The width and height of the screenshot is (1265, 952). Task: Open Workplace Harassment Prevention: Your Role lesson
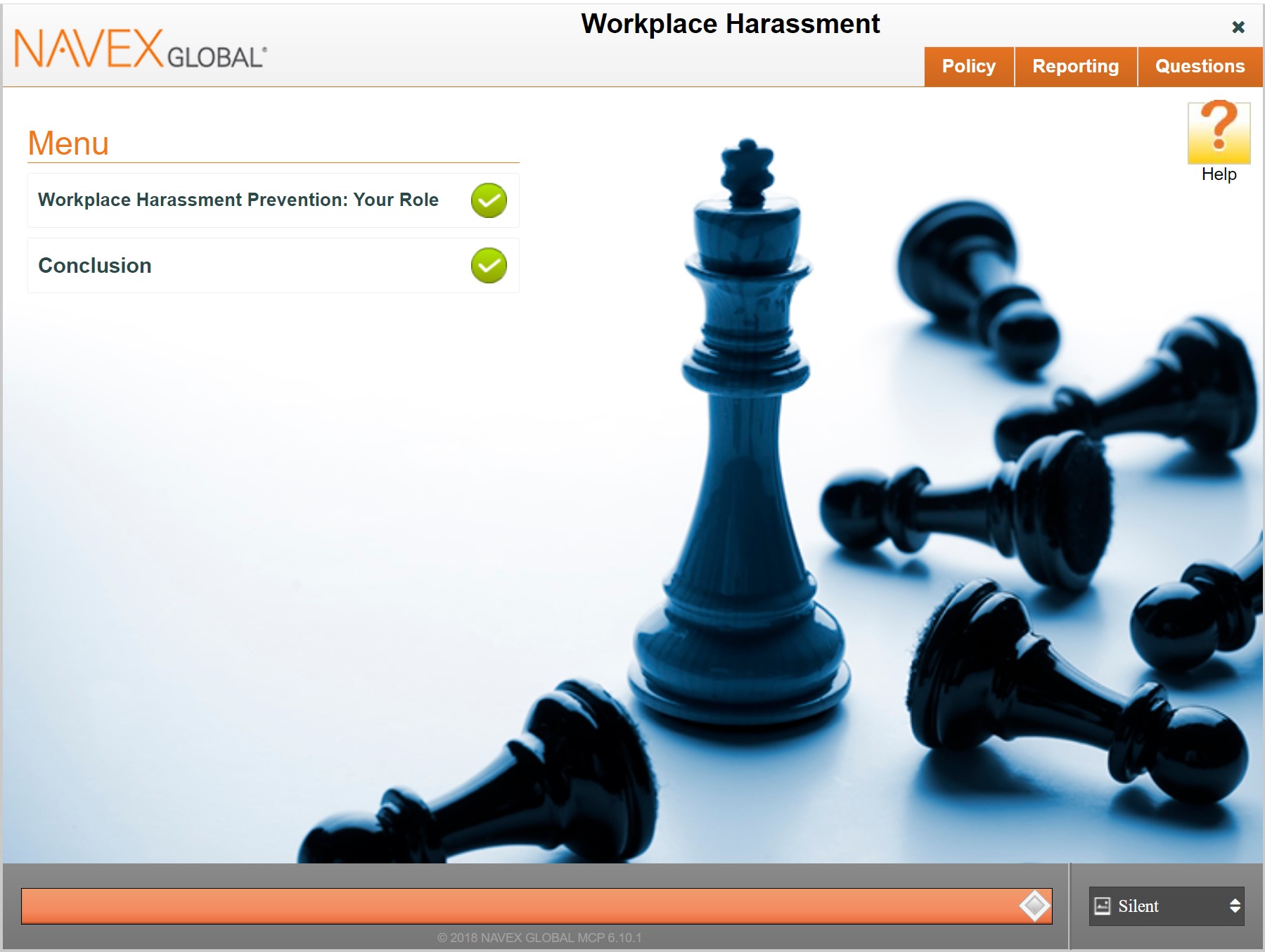pos(238,200)
